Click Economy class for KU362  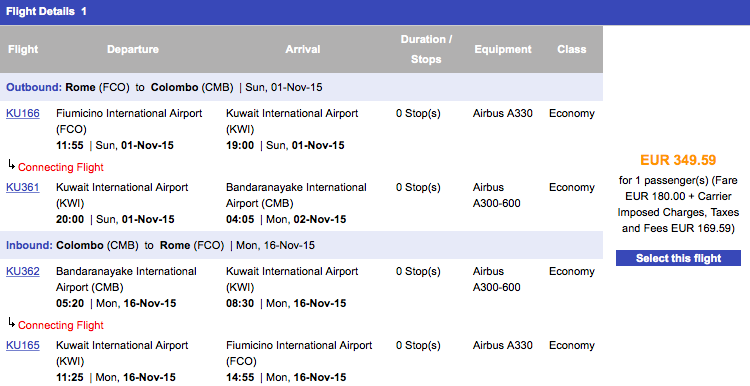572,271
